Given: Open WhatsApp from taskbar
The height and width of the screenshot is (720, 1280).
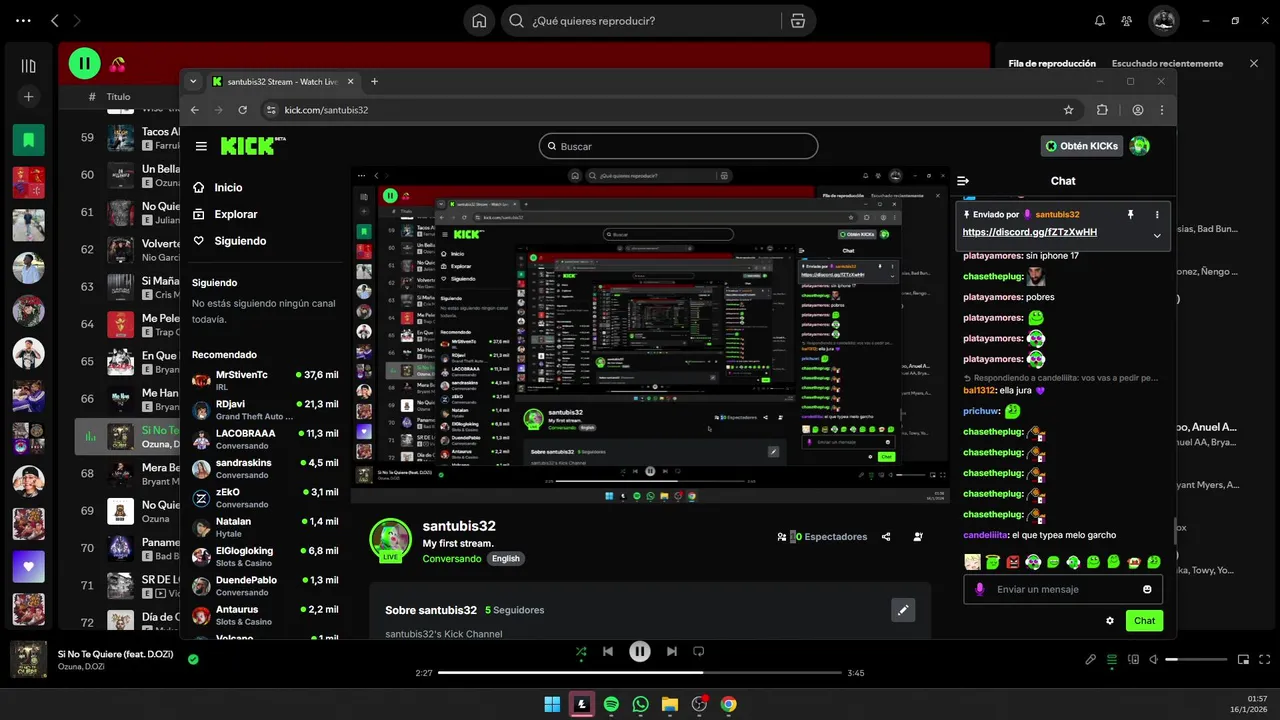Looking at the screenshot, I should (x=641, y=704).
